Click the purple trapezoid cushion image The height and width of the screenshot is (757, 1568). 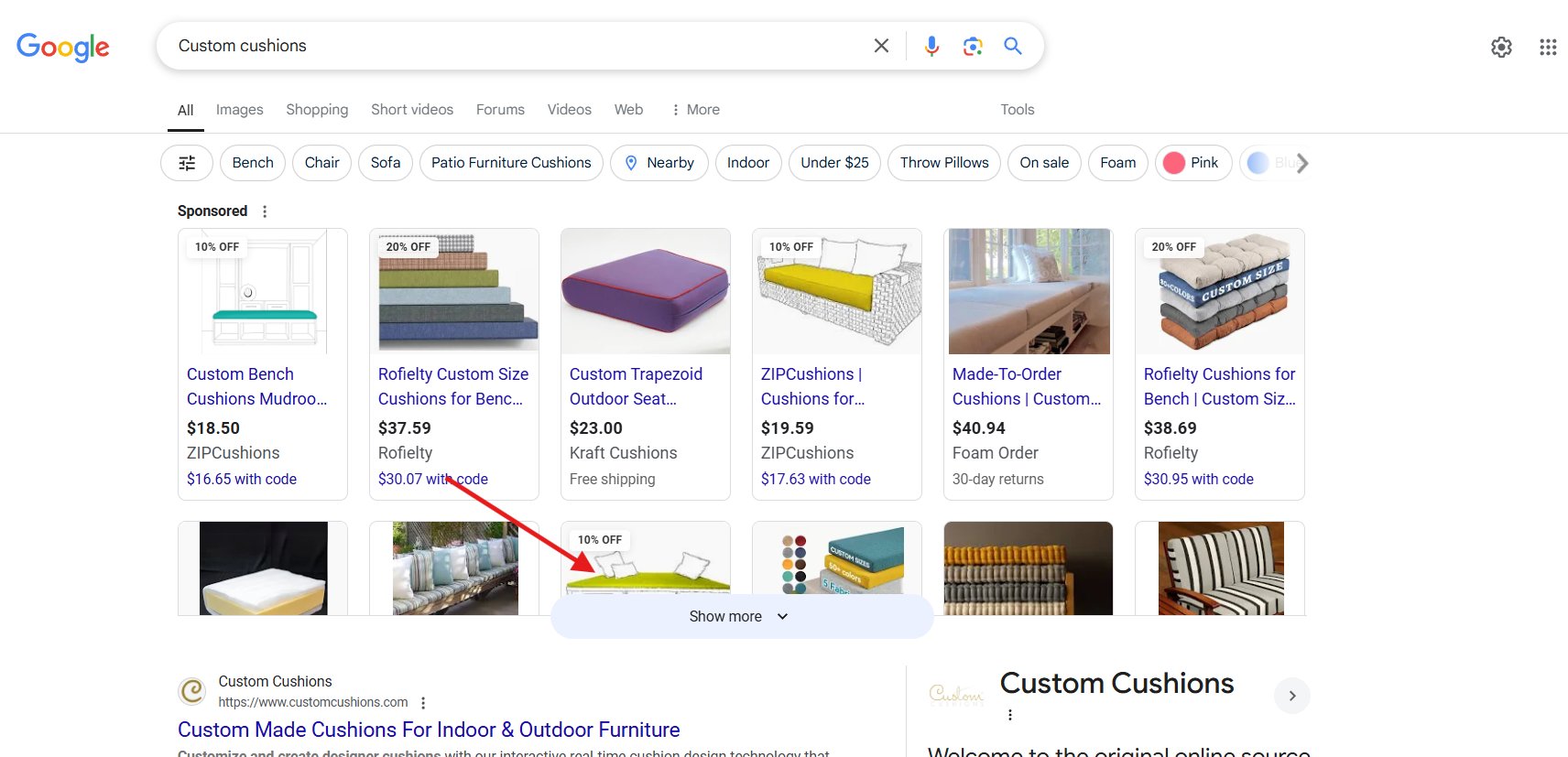(646, 291)
